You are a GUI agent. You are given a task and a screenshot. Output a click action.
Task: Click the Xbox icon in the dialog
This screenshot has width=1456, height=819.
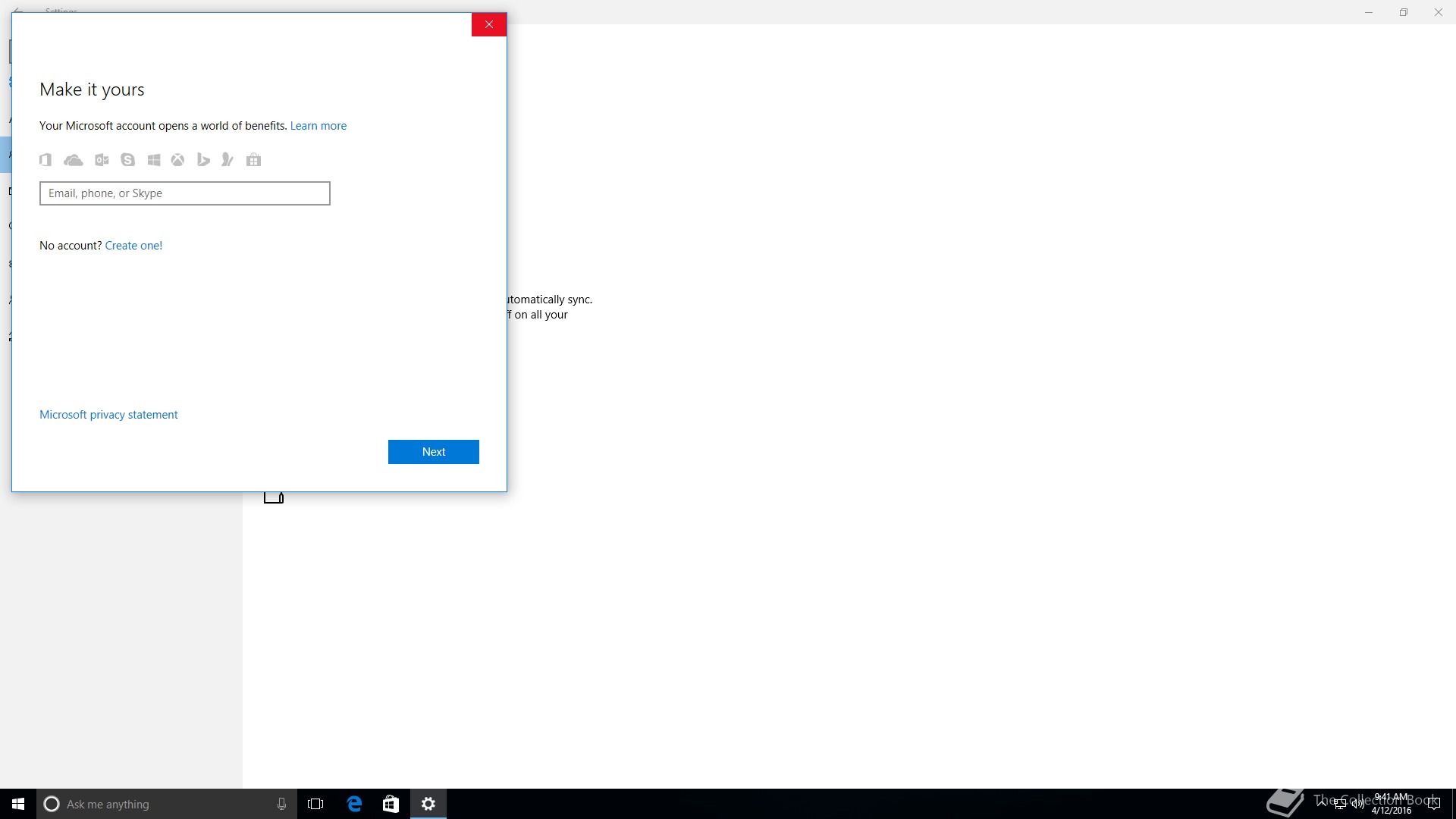click(177, 160)
